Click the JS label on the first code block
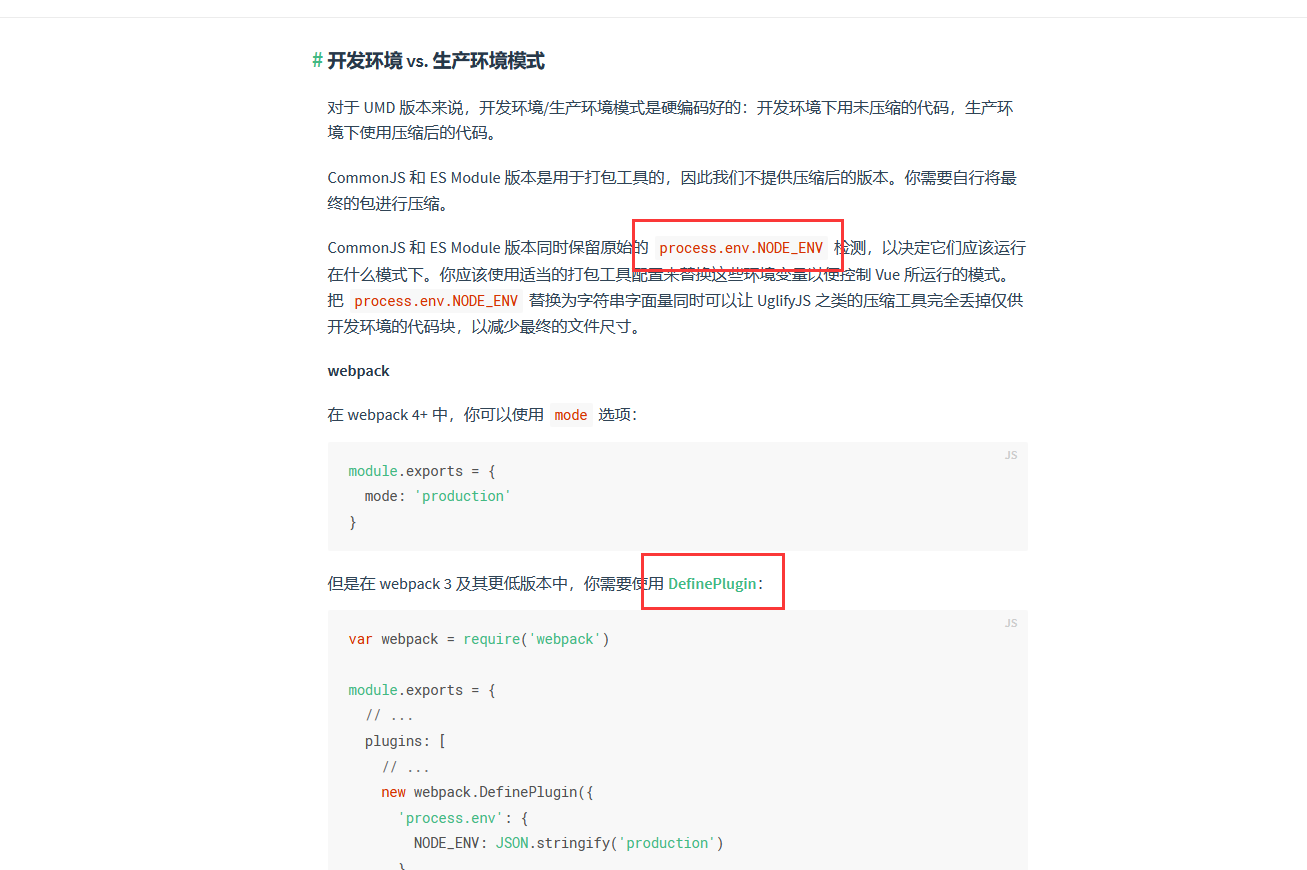This screenshot has width=1307, height=870. click(1010, 455)
